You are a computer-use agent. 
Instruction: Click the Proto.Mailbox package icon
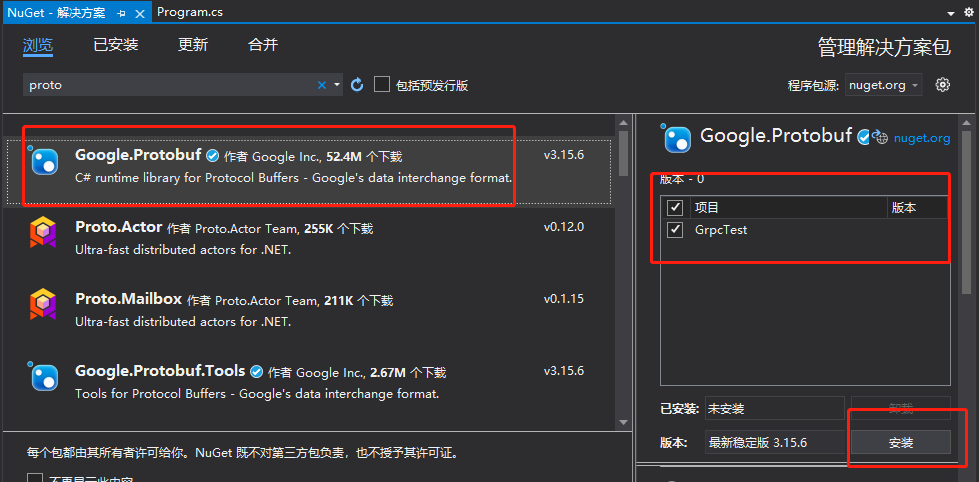coord(44,304)
